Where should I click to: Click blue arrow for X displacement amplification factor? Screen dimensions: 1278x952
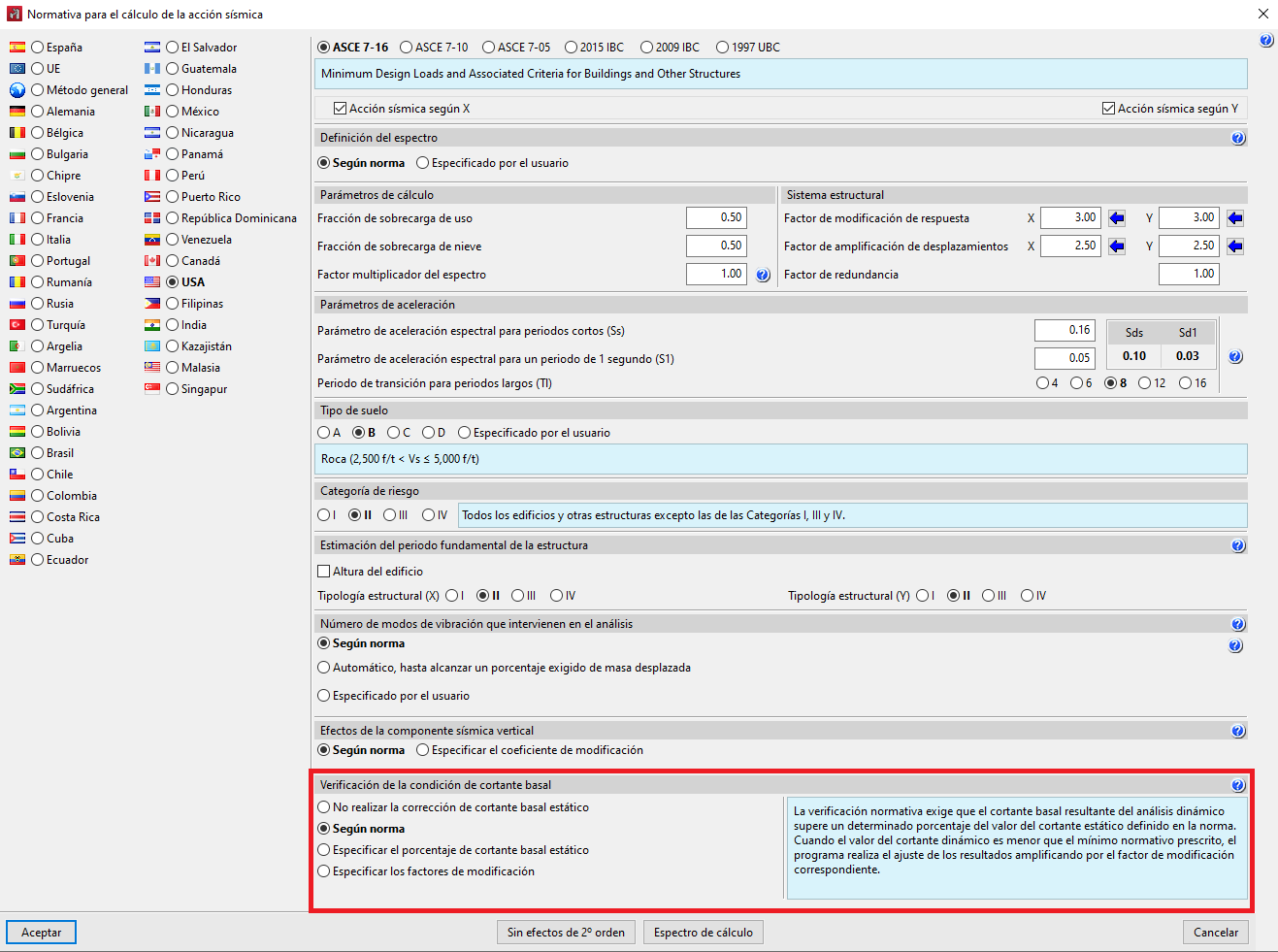(1117, 246)
